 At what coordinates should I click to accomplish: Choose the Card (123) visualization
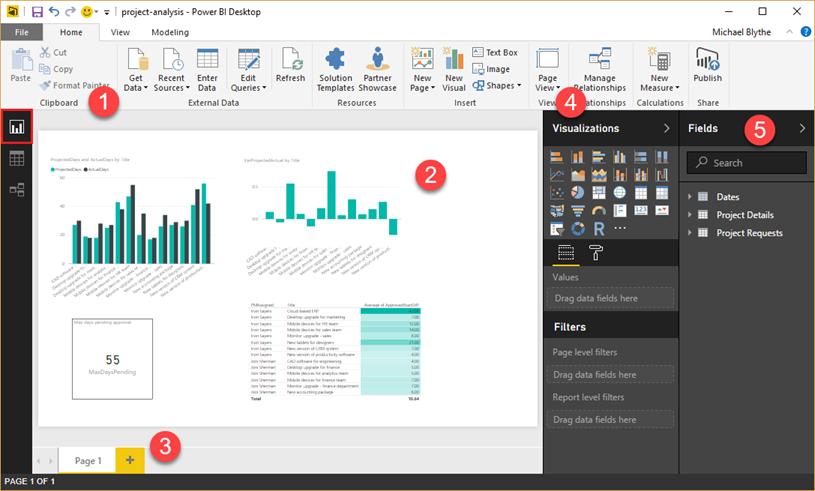tap(641, 210)
